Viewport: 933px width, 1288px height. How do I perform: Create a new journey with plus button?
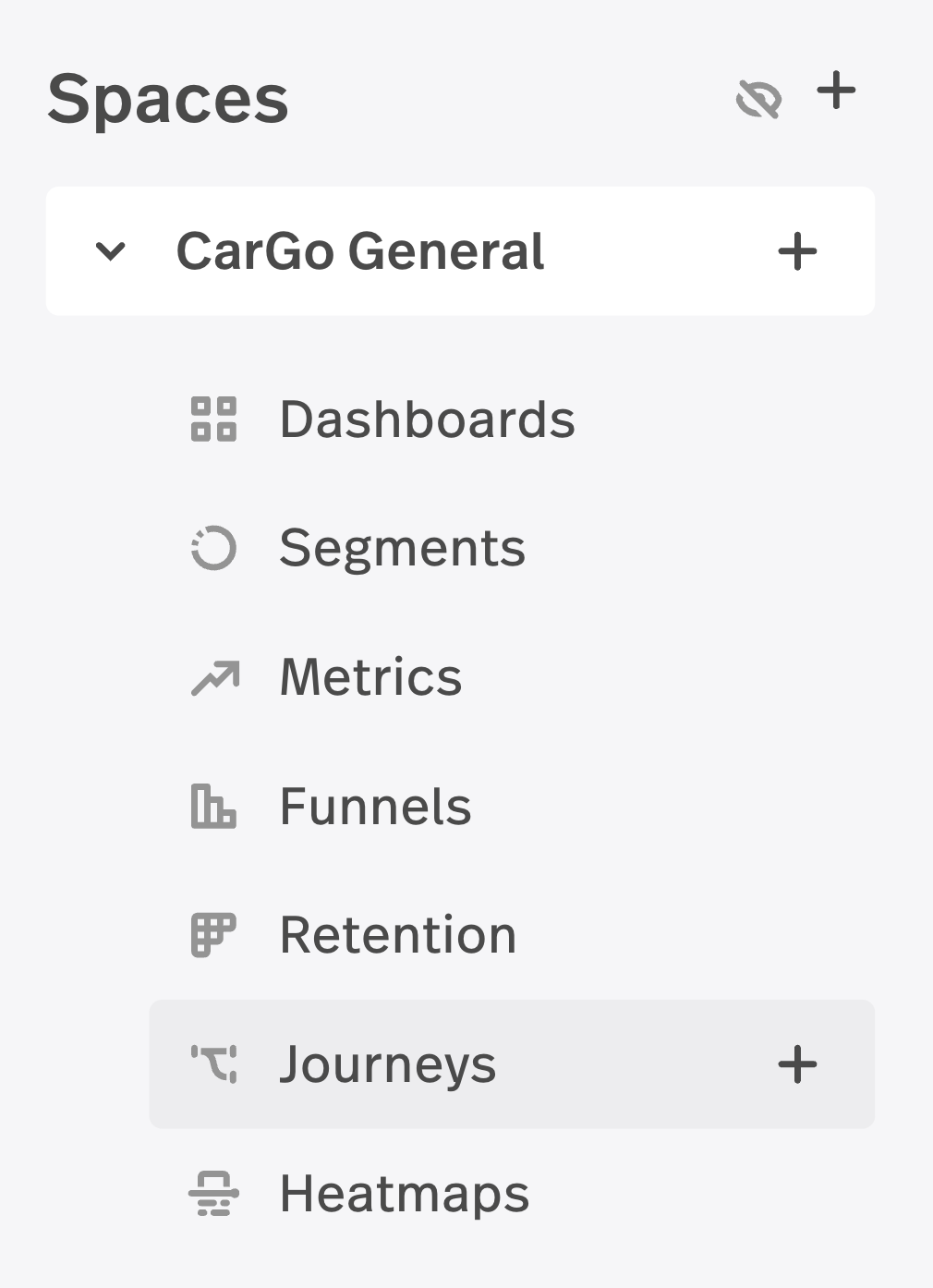coord(797,1064)
